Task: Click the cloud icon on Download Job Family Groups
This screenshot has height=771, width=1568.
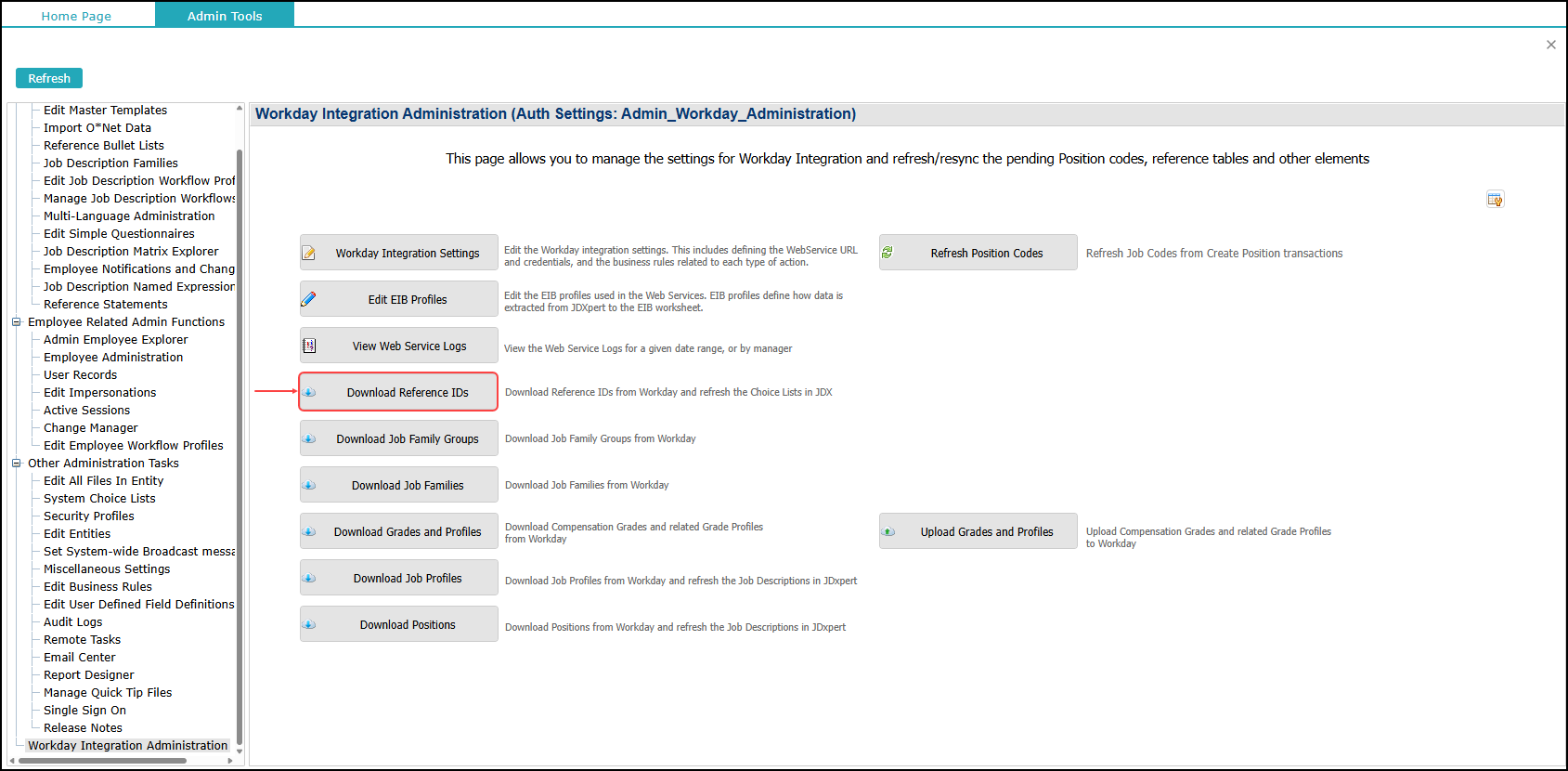Action: pos(309,438)
